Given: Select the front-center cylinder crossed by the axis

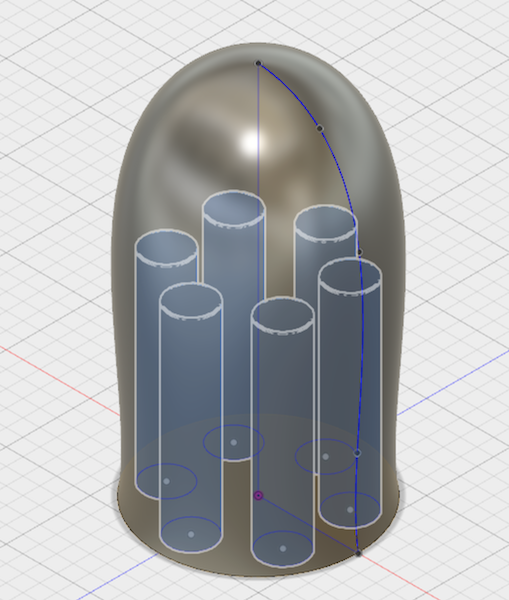Looking at the screenshot, I should 283,432.
